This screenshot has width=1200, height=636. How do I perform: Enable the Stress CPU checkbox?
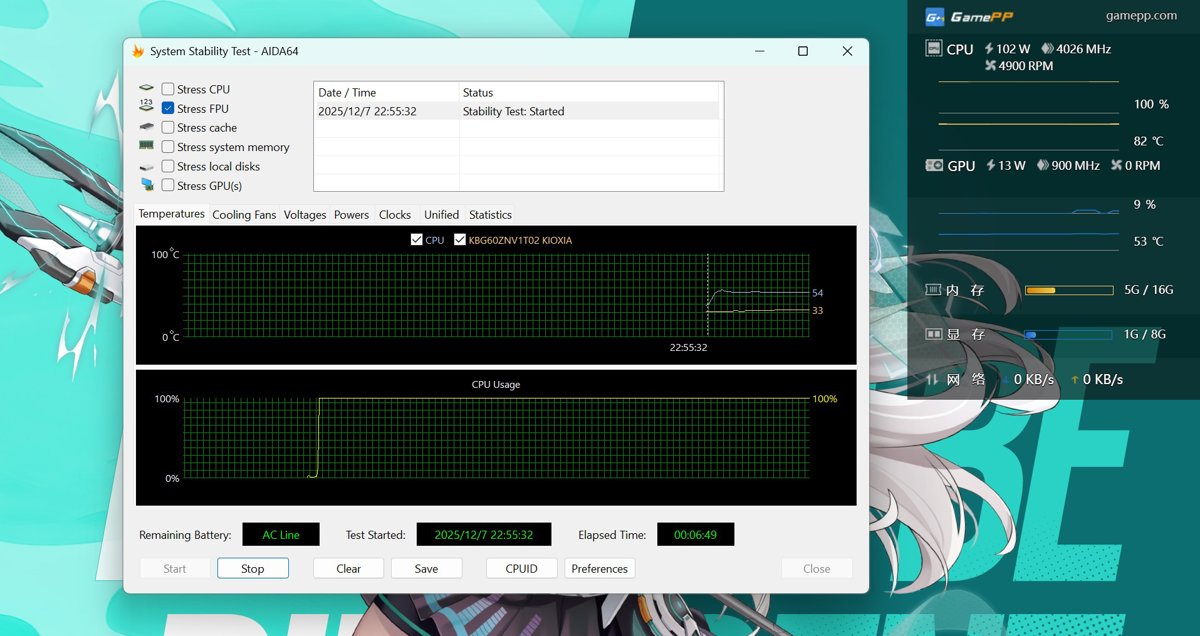coord(168,89)
